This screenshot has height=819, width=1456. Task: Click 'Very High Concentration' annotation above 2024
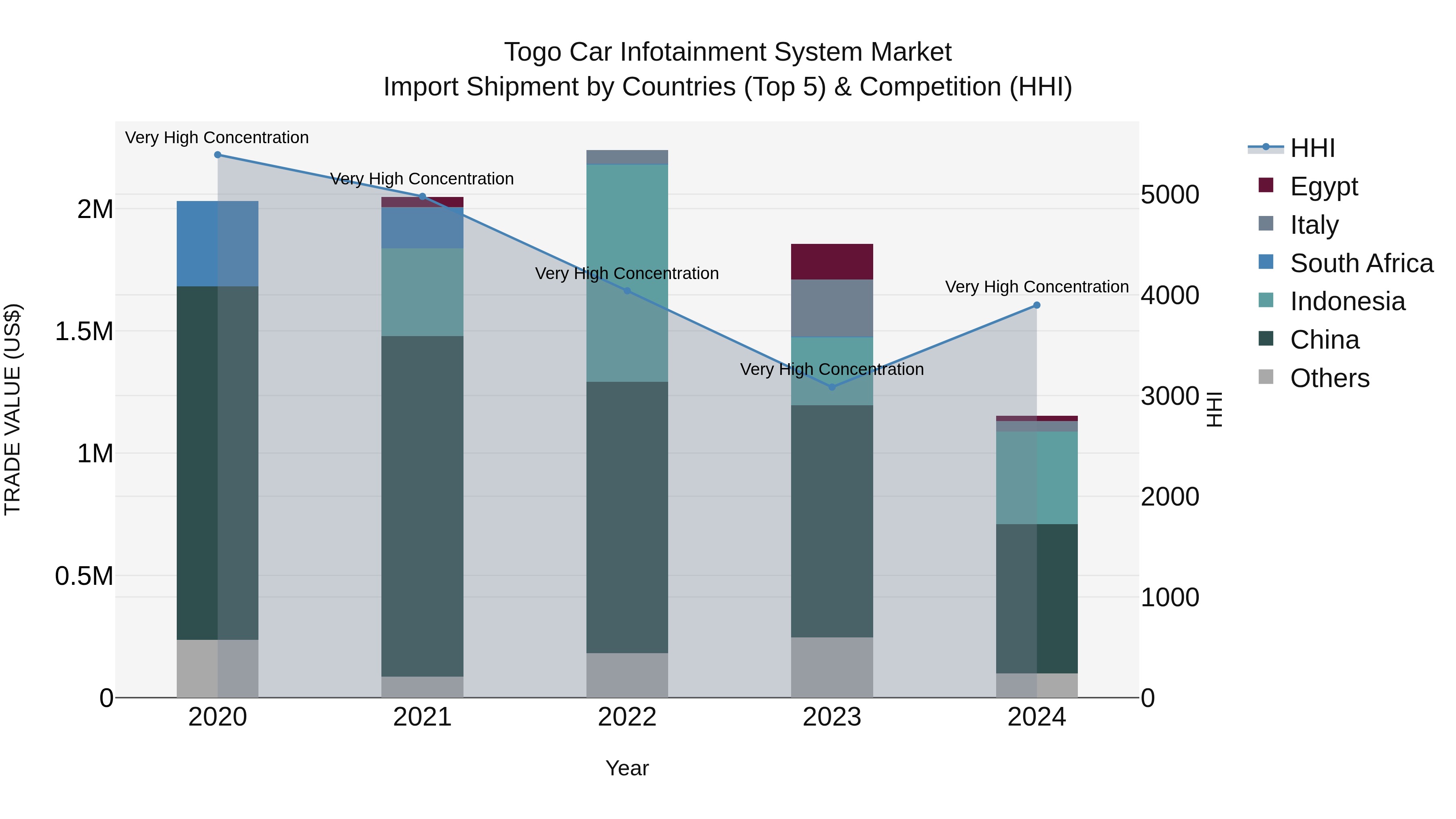coord(1037,287)
